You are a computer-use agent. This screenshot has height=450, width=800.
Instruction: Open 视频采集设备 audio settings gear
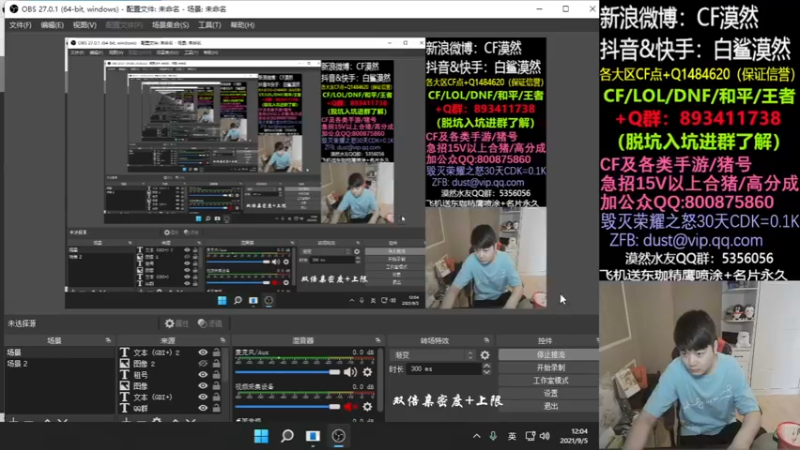pyautogui.click(x=367, y=407)
